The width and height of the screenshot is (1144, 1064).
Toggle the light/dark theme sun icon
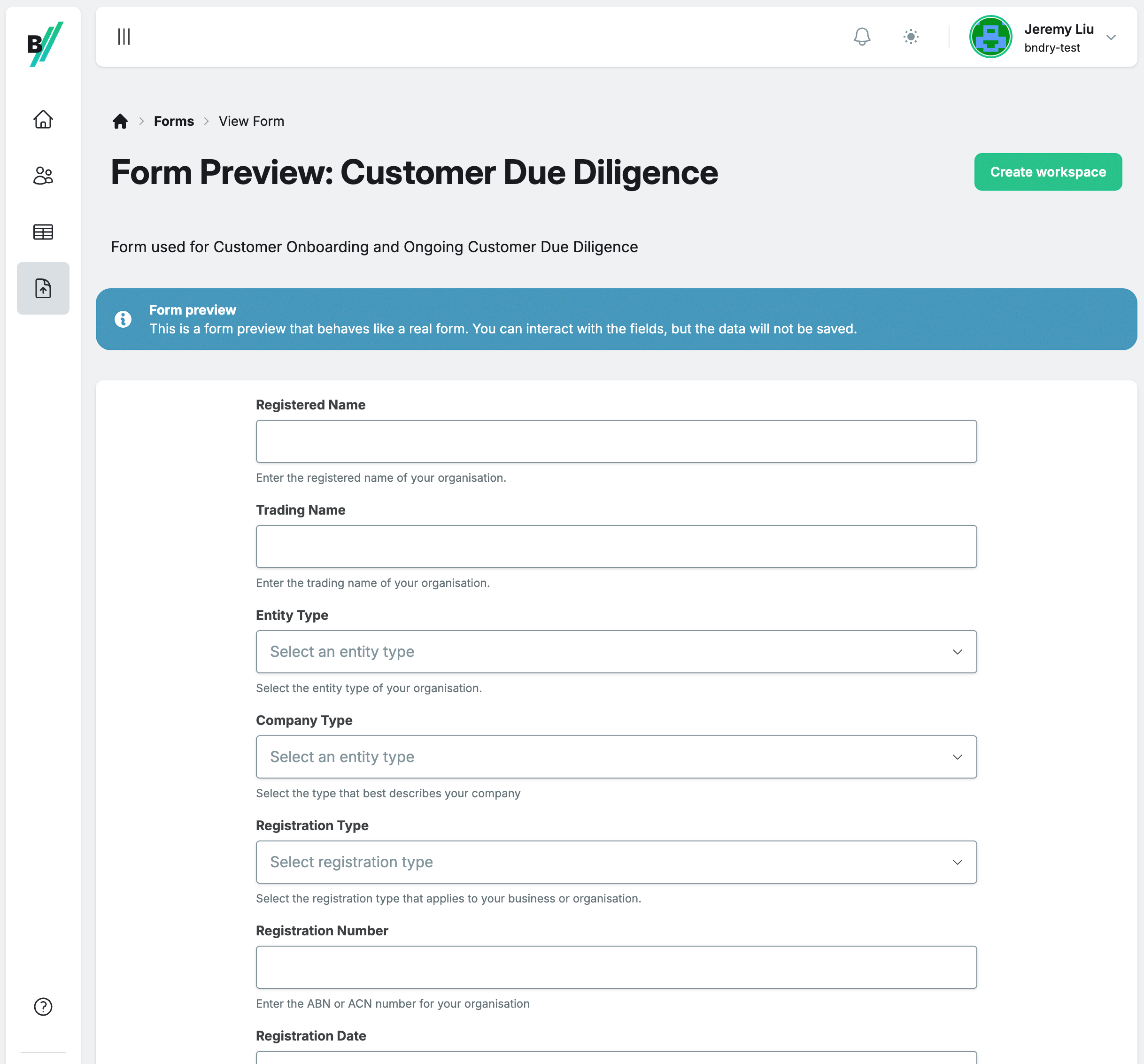coord(911,37)
